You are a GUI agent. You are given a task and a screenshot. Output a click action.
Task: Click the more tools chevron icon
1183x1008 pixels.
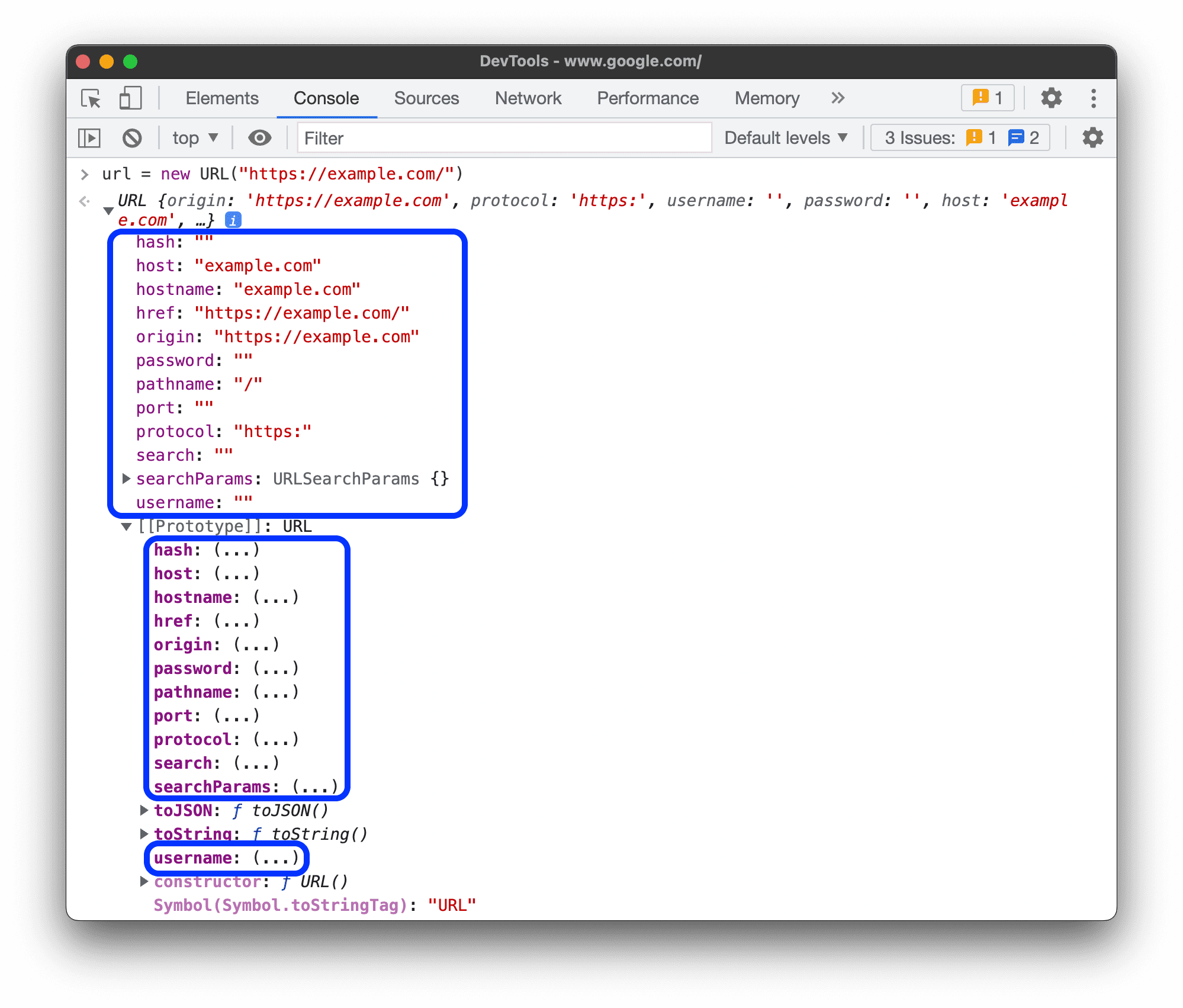(x=839, y=97)
